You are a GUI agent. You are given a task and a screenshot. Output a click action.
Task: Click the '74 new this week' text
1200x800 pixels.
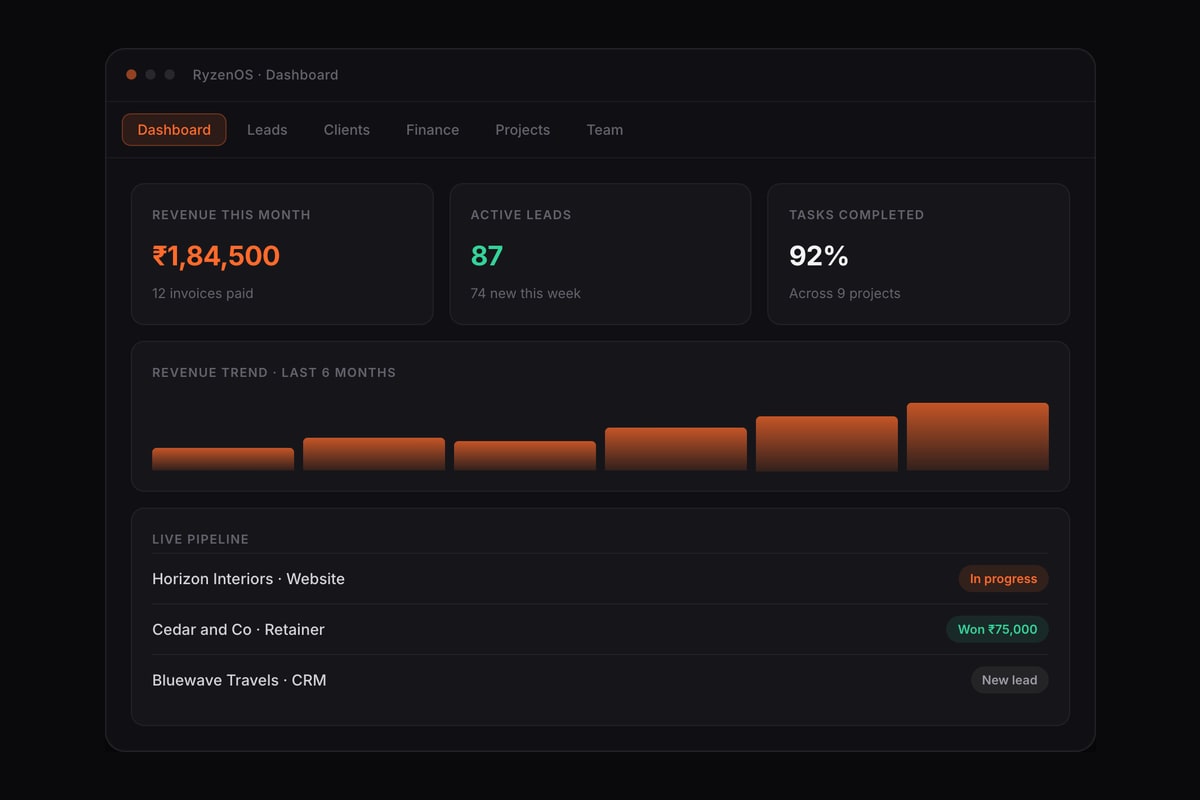click(526, 293)
